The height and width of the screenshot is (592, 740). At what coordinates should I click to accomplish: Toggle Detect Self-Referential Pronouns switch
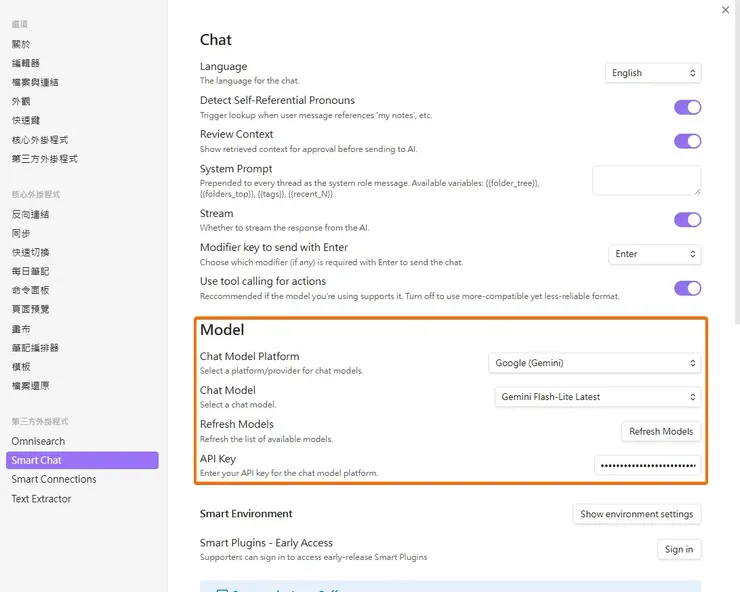[687, 107]
